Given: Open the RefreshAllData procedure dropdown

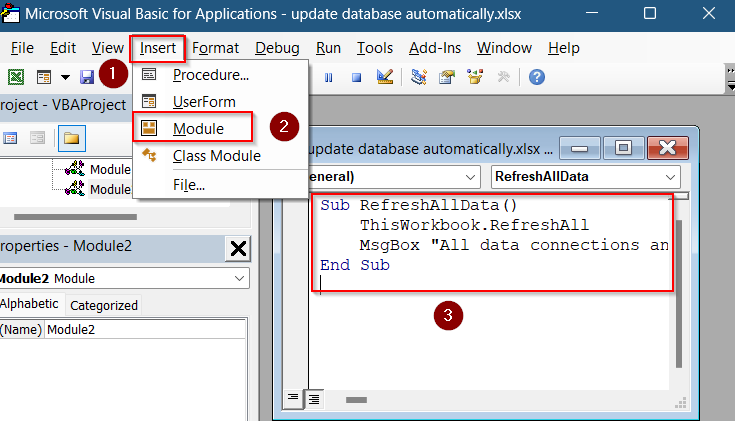Looking at the screenshot, I should (x=670, y=177).
